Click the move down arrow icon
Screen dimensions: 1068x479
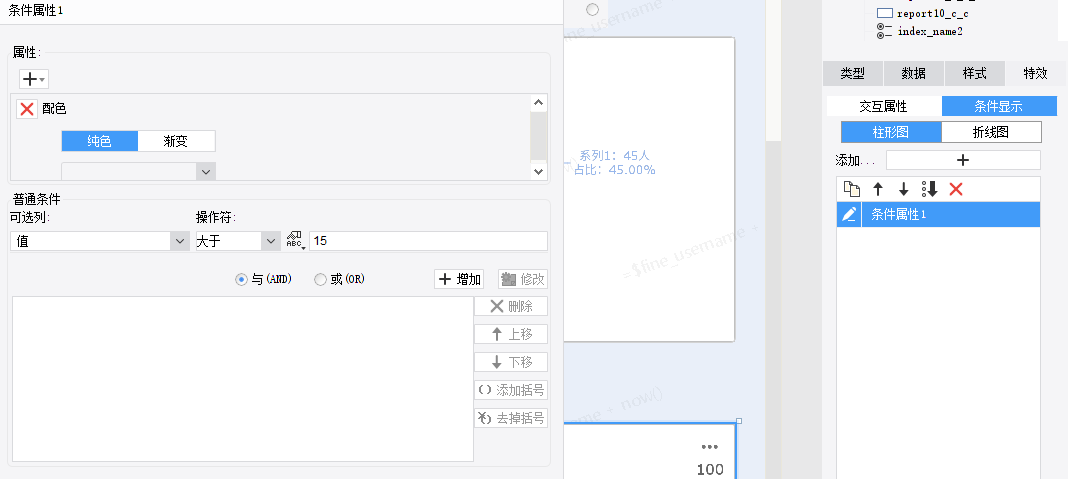pos(904,189)
